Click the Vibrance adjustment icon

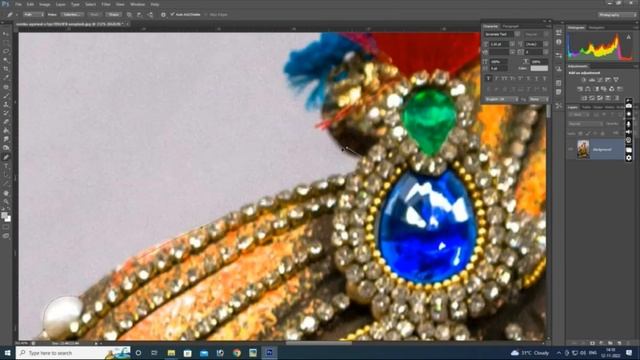point(616,80)
